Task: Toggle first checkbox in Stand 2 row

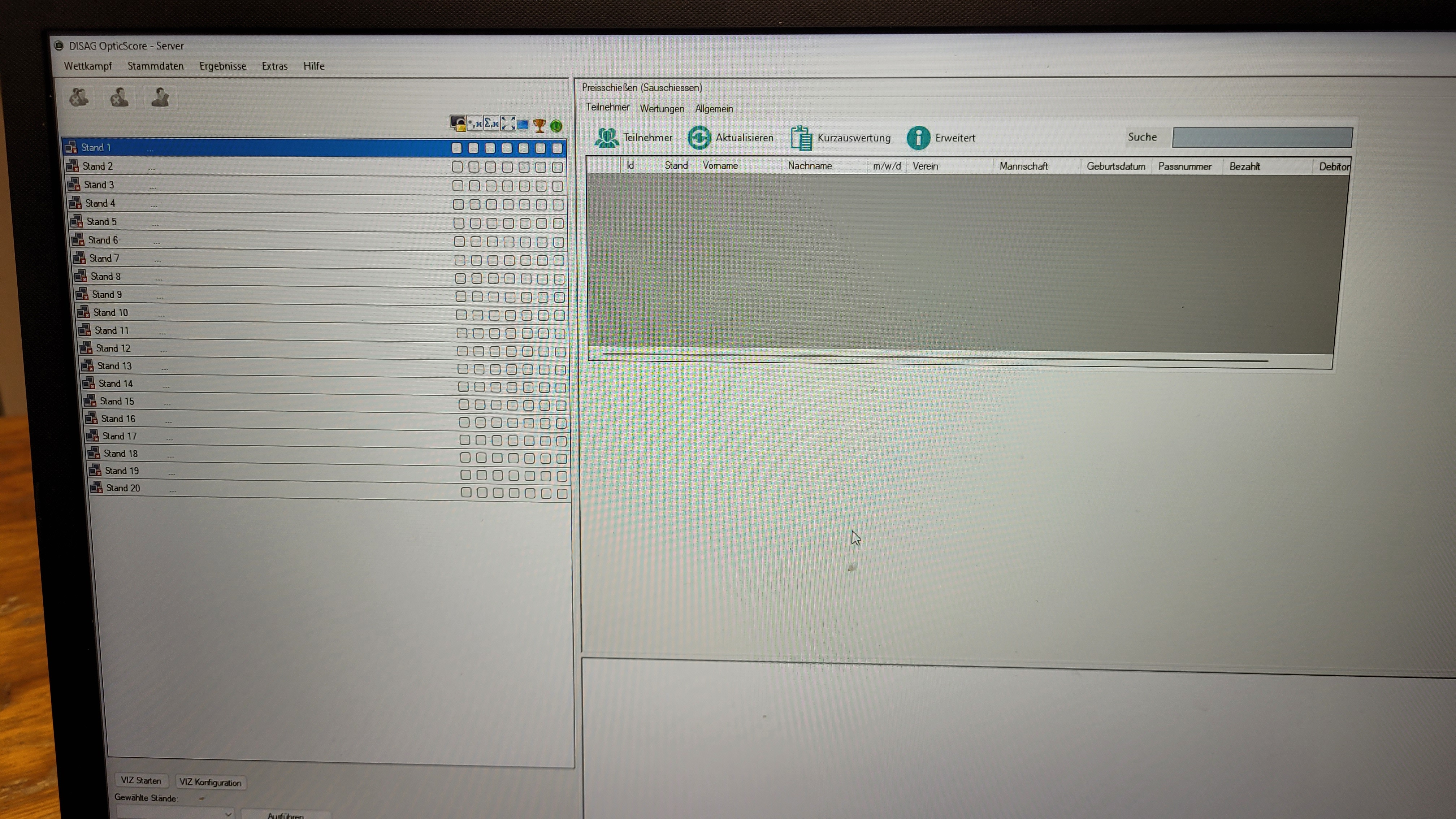Action: coord(457,167)
